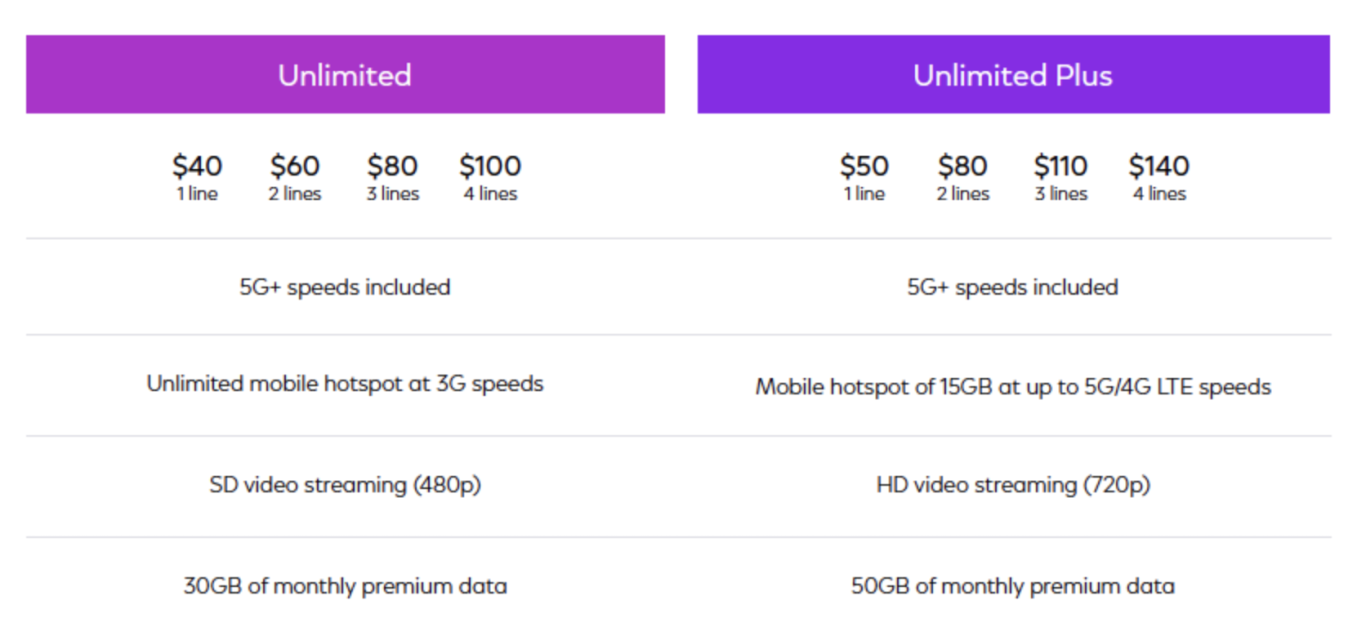Click "SD video streaming (480p)" row
Screen dimensions: 1366x627
(345, 485)
